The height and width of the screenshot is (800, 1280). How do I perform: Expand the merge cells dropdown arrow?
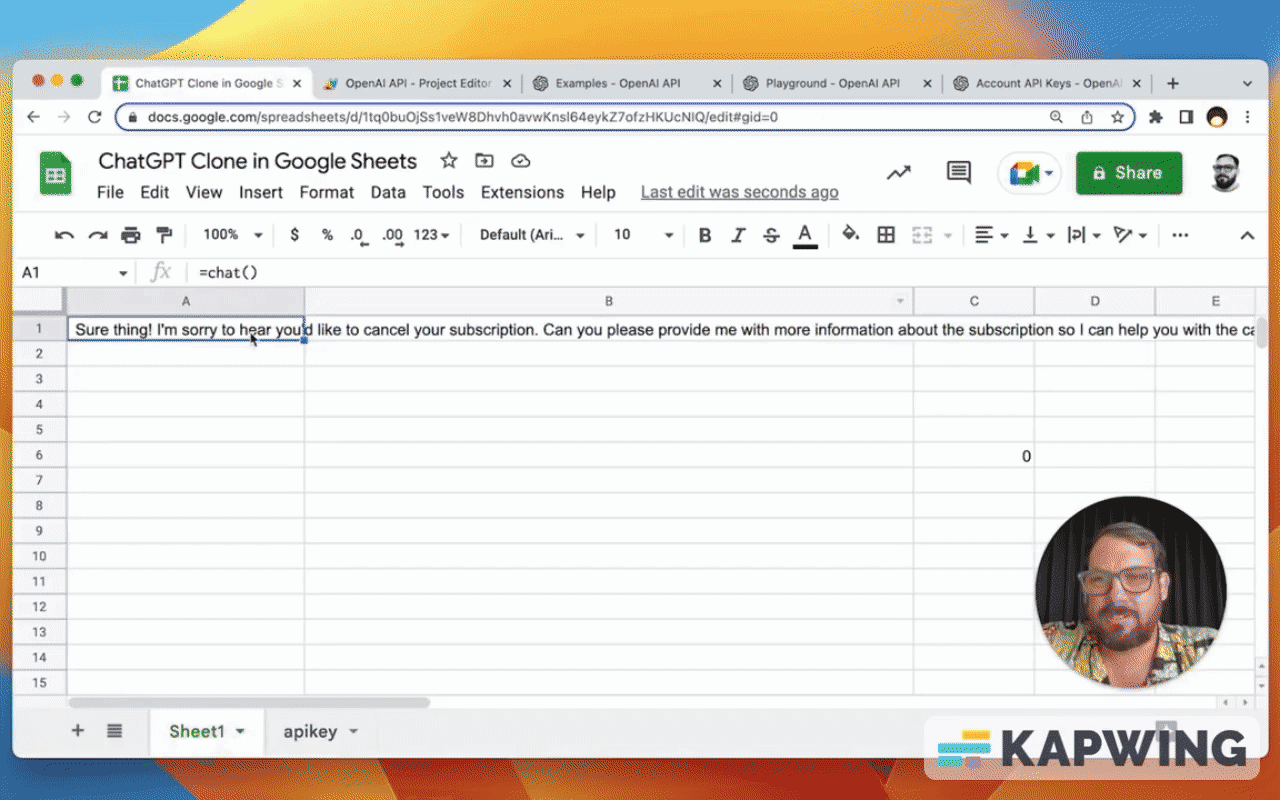click(947, 236)
